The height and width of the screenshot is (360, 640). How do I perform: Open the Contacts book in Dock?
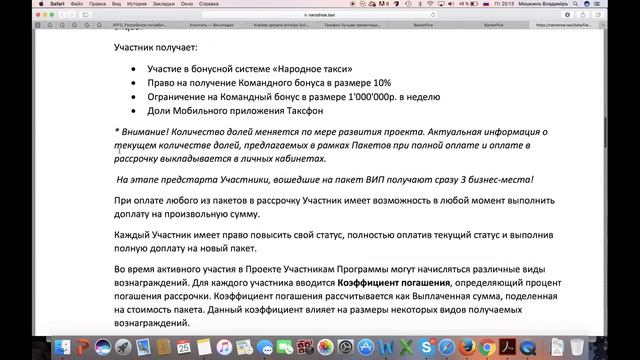pyautogui.click(x=163, y=347)
